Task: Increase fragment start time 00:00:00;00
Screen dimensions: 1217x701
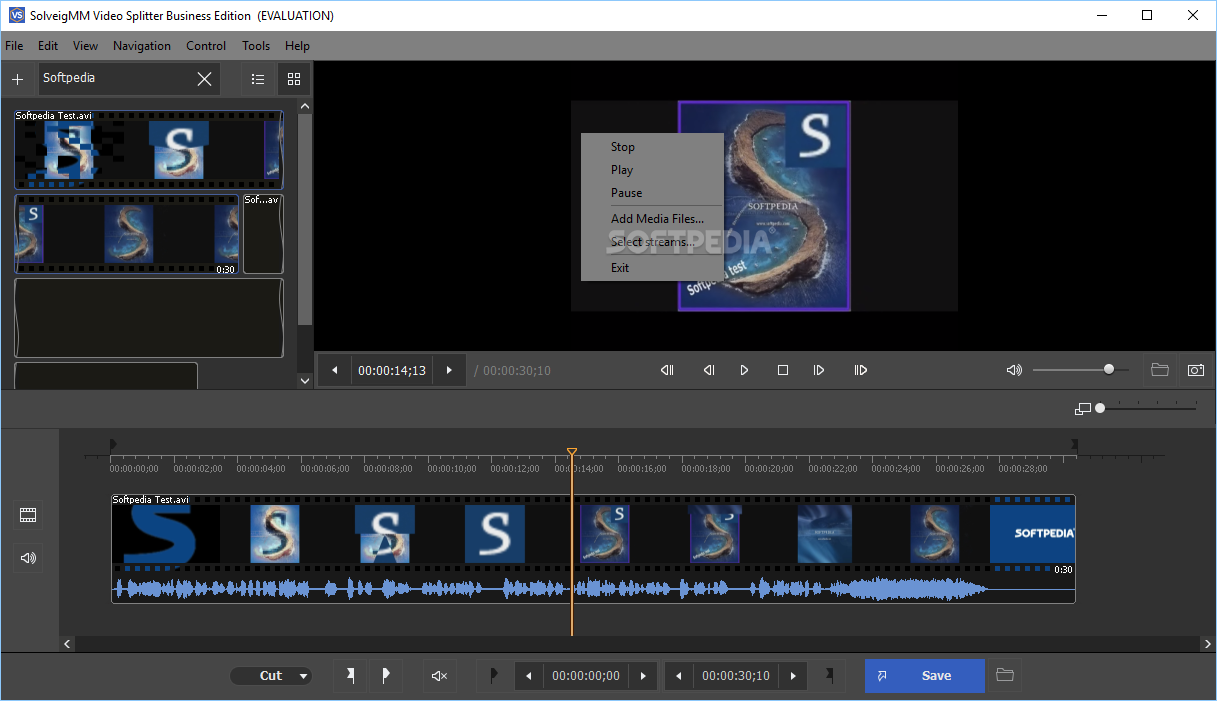Action: tap(643, 676)
